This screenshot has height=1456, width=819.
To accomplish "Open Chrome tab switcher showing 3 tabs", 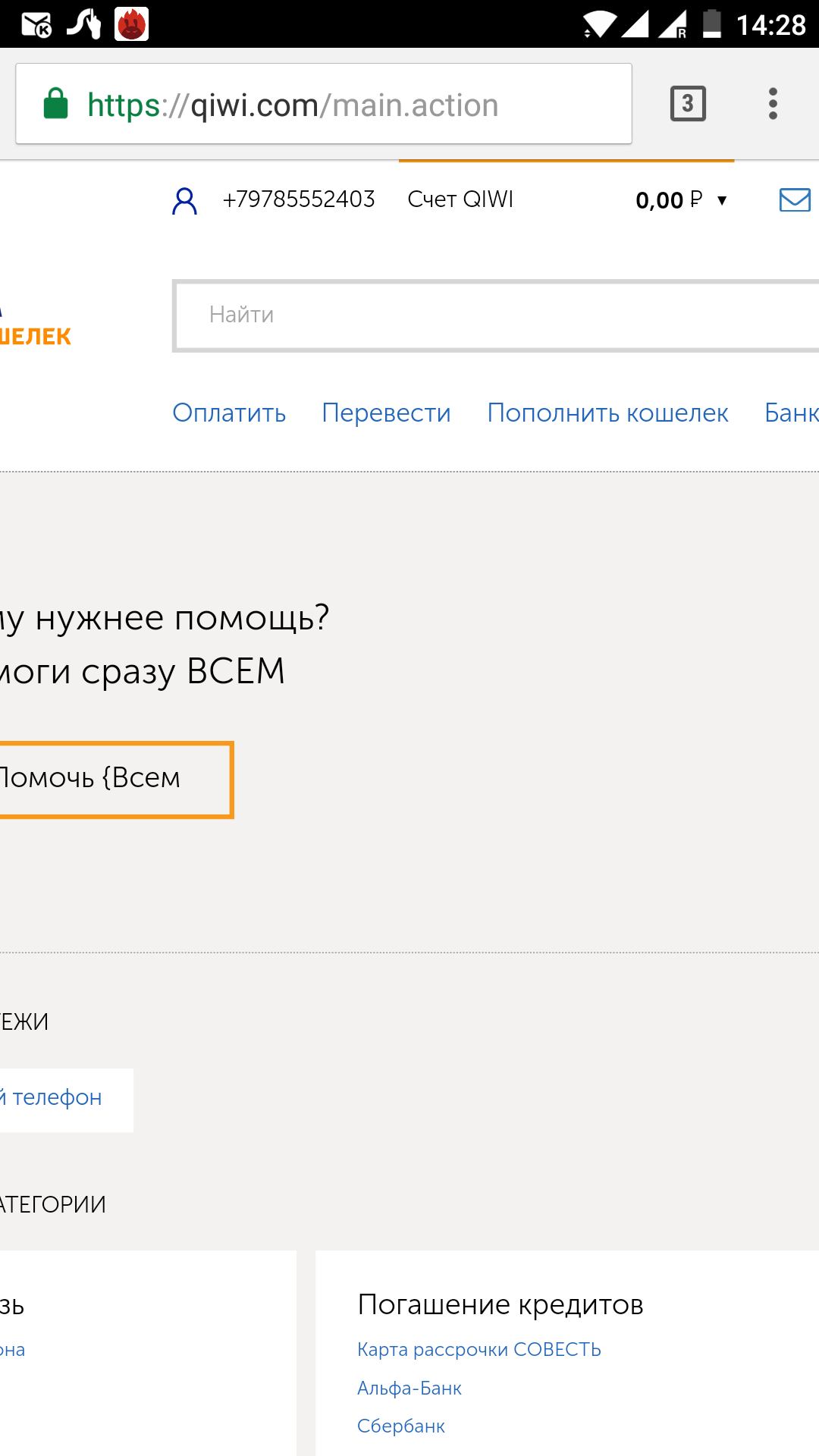I will 688,104.
